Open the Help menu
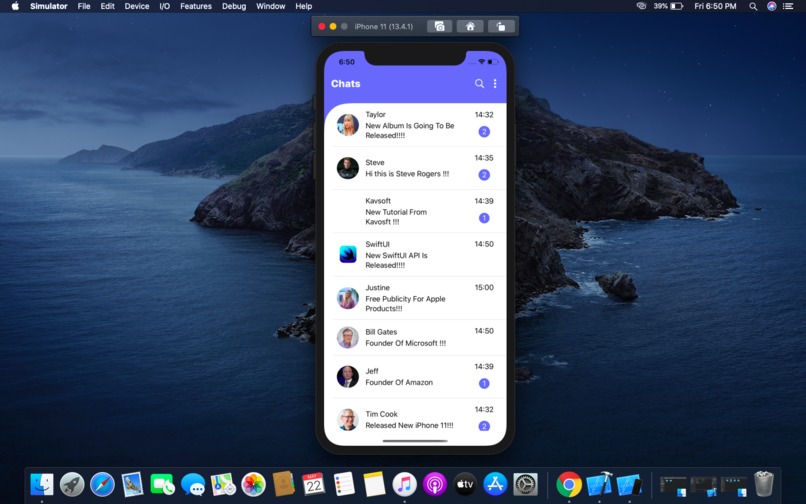Viewport: 806px width, 504px height. pos(303,6)
